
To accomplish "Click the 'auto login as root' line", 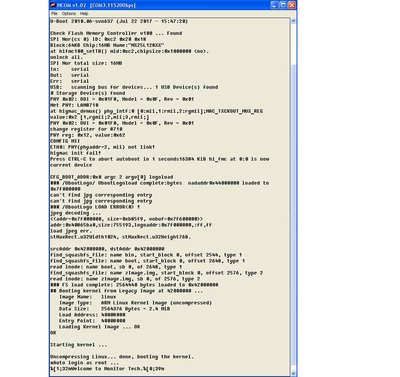I will (x=84, y=363).
